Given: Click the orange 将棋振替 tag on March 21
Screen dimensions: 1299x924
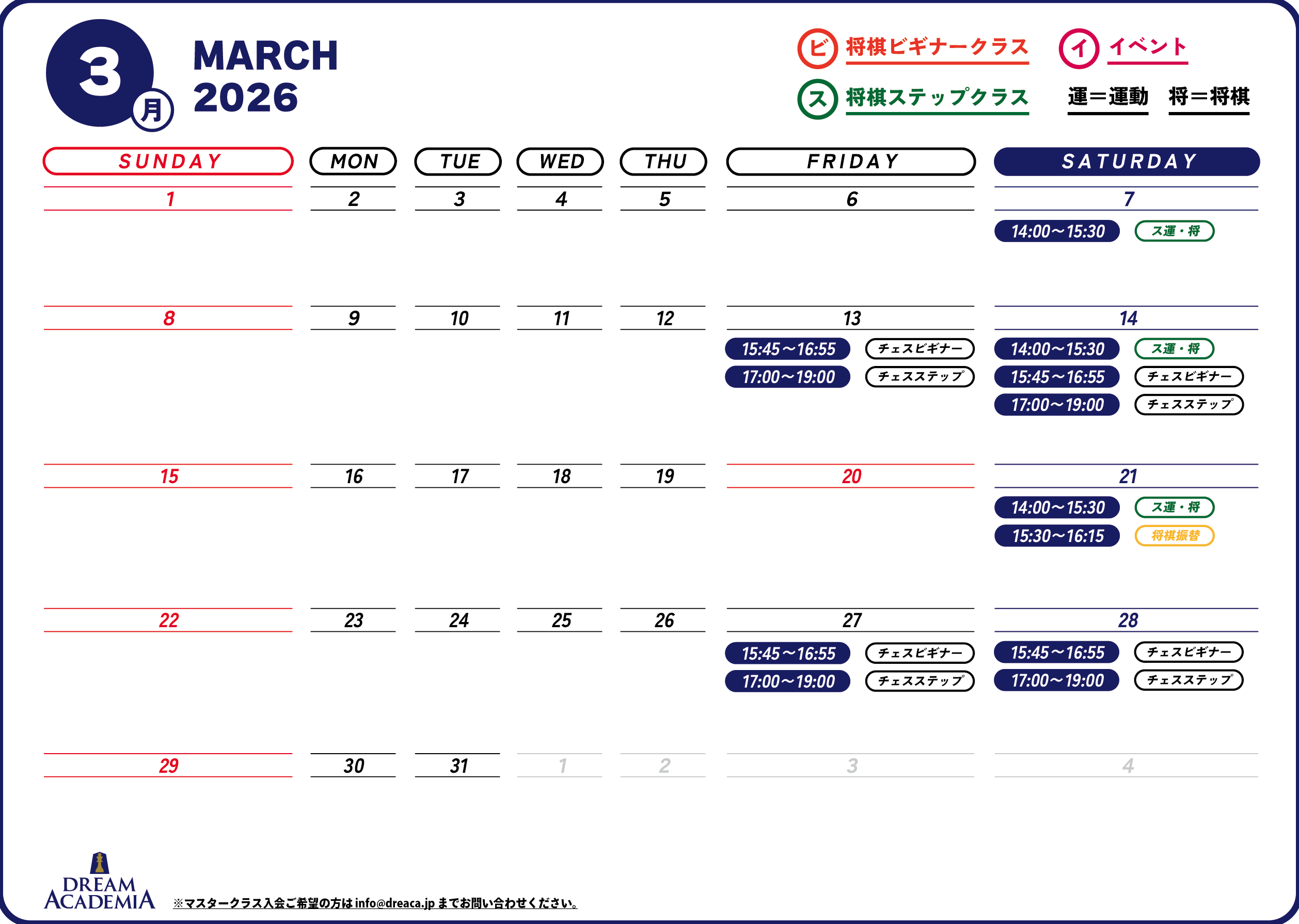Looking at the screenshot, I should (x=1175, y=535).
